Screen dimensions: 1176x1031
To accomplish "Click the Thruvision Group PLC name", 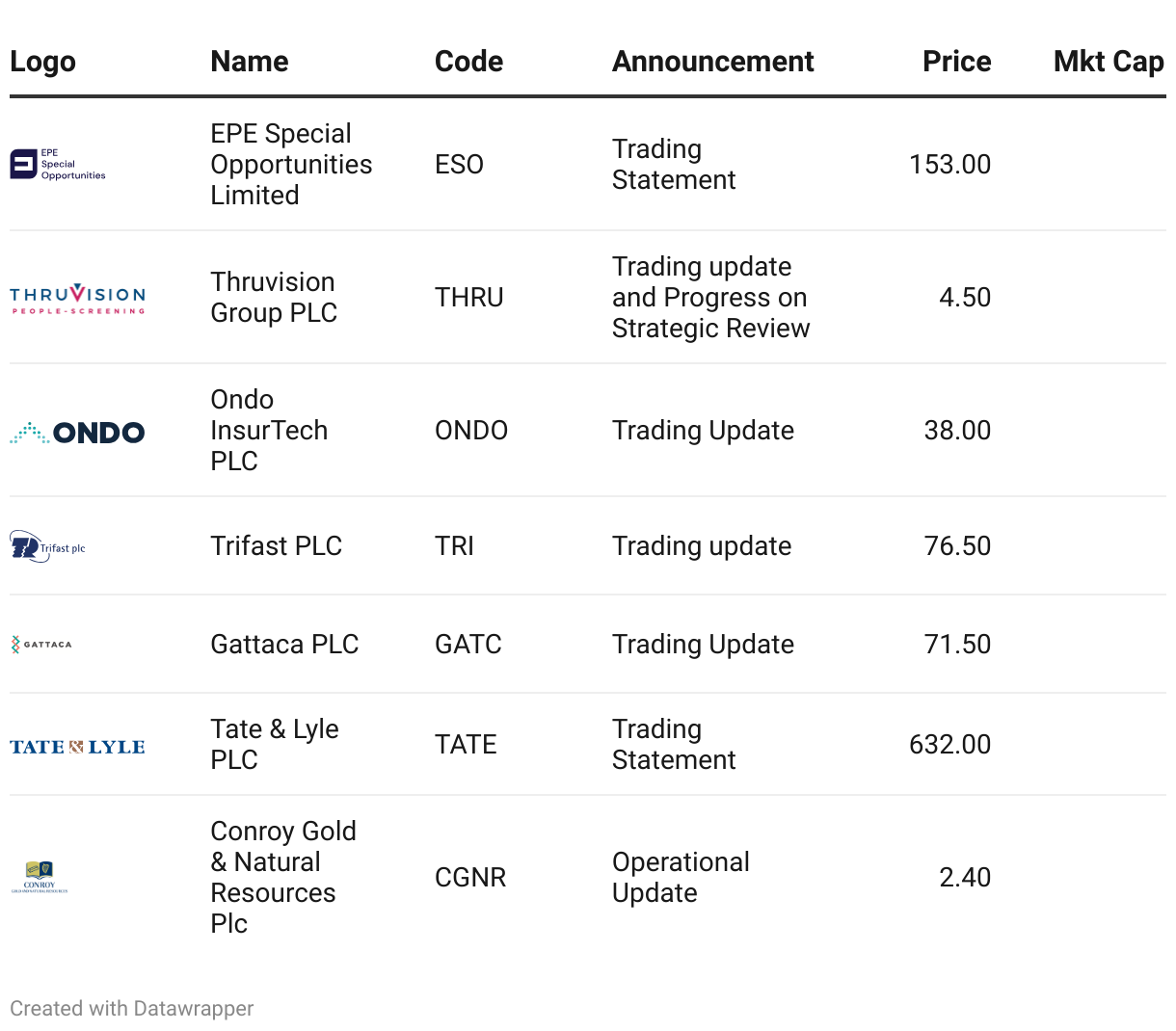I will (x=274, y=298).
